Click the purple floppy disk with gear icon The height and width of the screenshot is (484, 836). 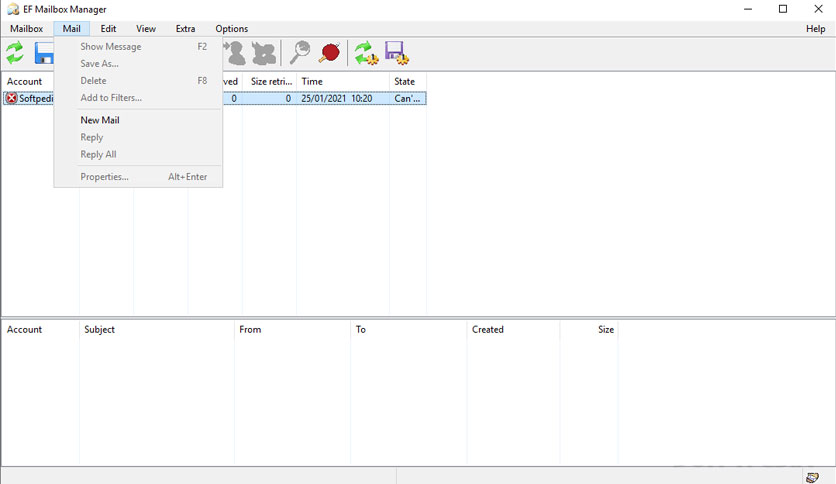[x=397, y=53]
